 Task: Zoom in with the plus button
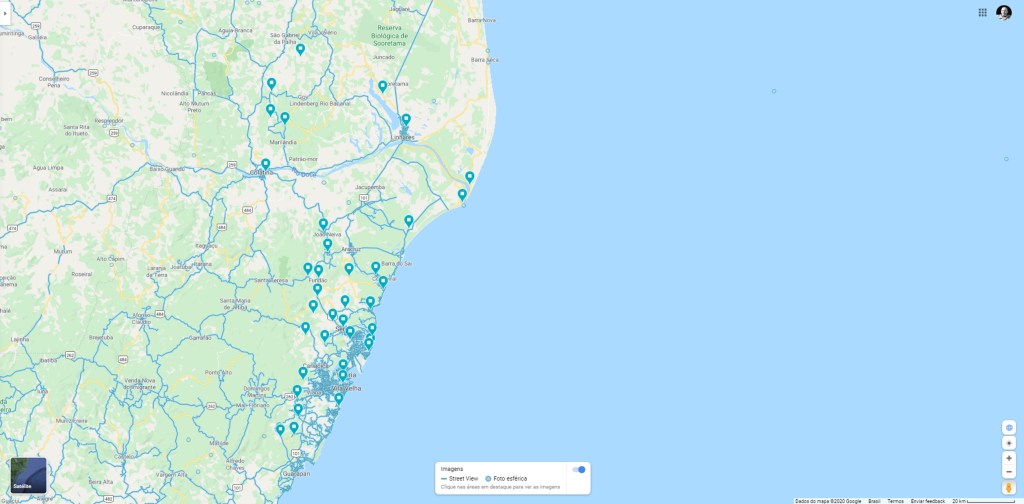[1009, 457]
